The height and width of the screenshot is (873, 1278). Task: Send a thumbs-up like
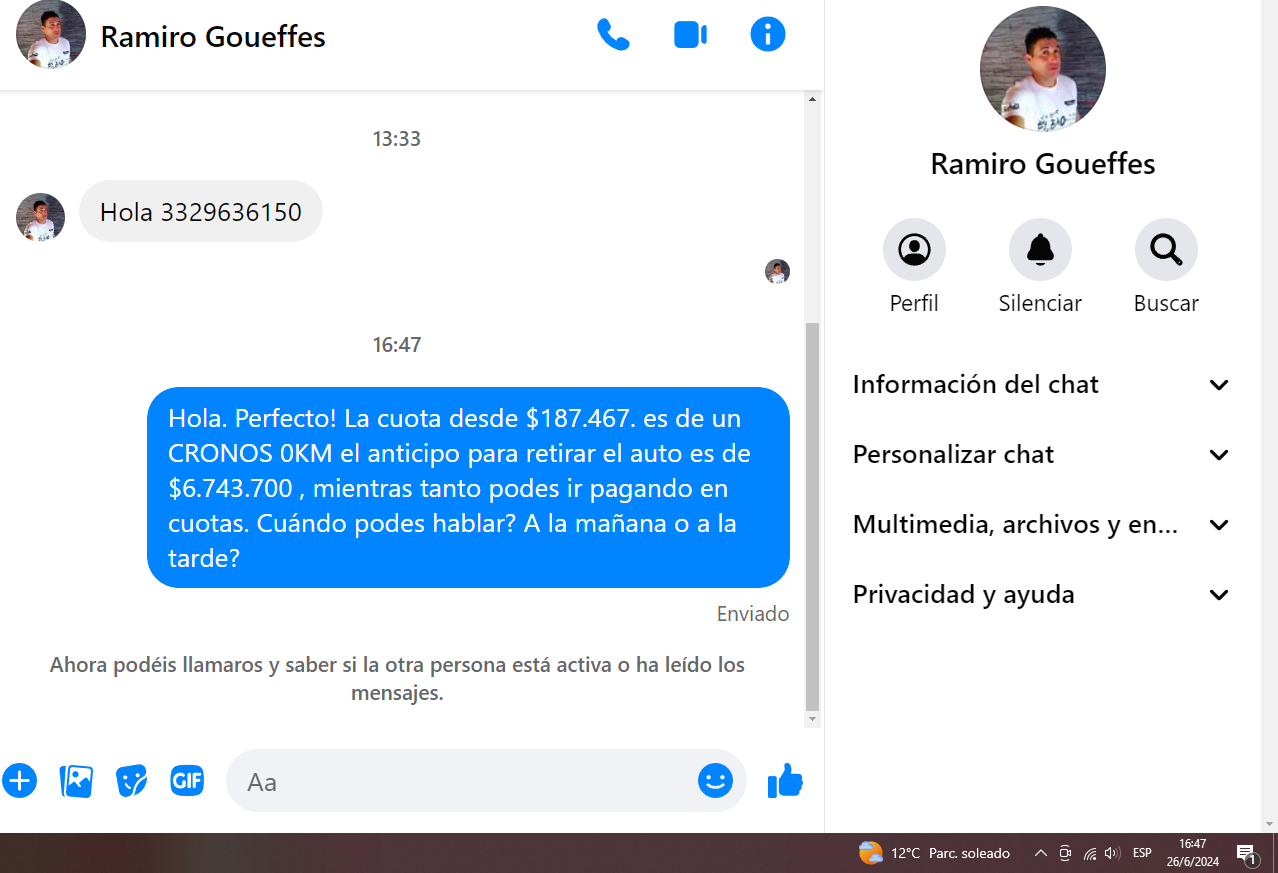pyautogui.click(x=785, y=781)
